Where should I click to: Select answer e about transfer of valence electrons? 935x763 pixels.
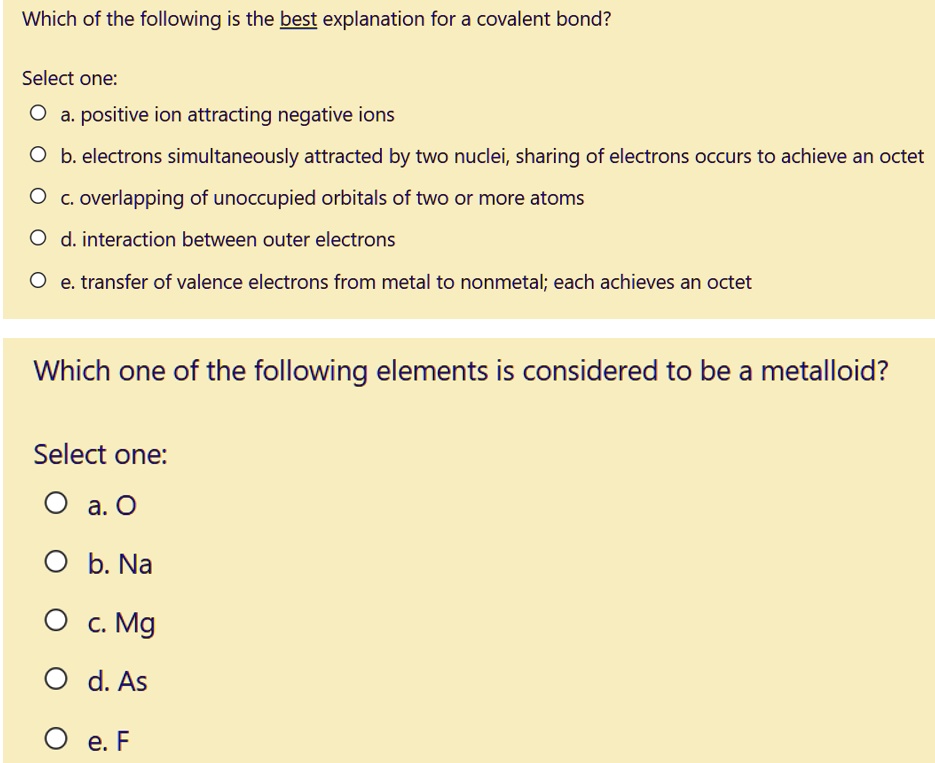point(36,281)
